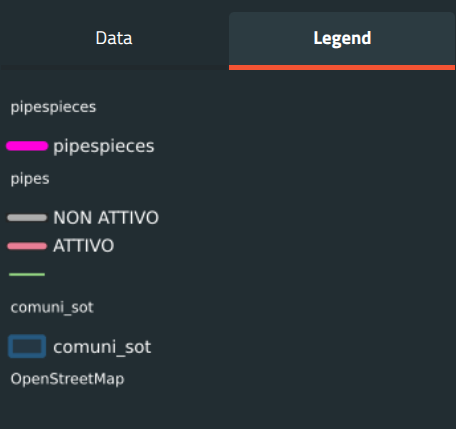The width and height of the screenshot is (456, 429).
Task: Click the pink ATTIVO line symbol
Action: coord(27,246)
